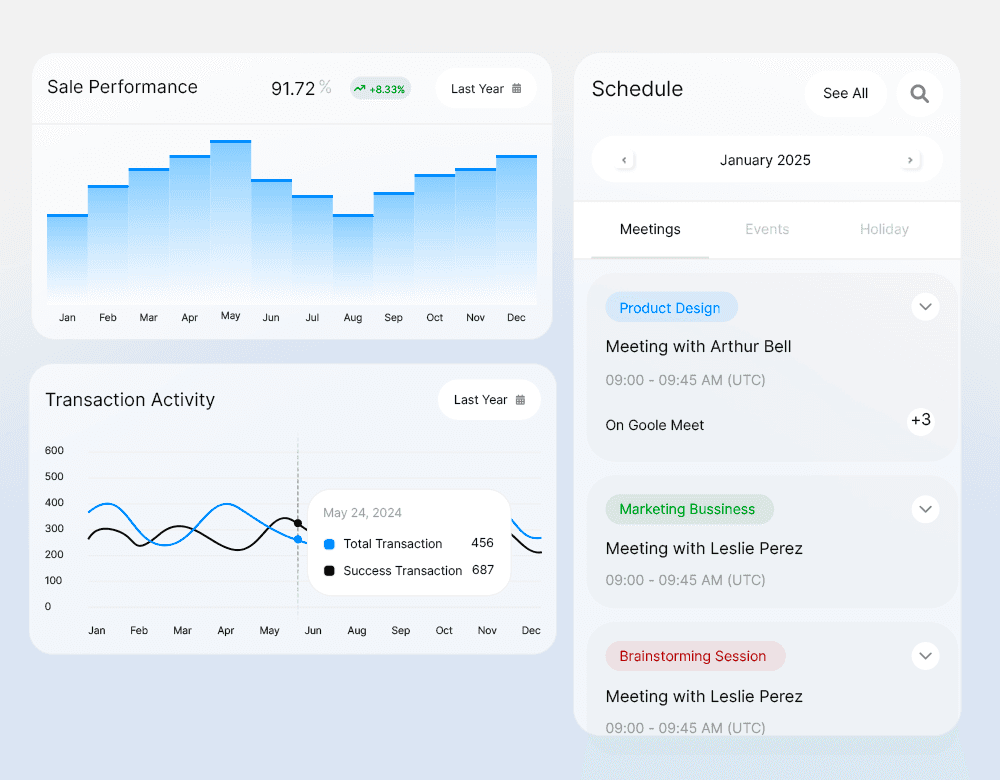The height and width of the screenshot is (780, 1000).
Task: Expand the Product Design meeting details
Action: pyautogui.click(x=925, y=307)
